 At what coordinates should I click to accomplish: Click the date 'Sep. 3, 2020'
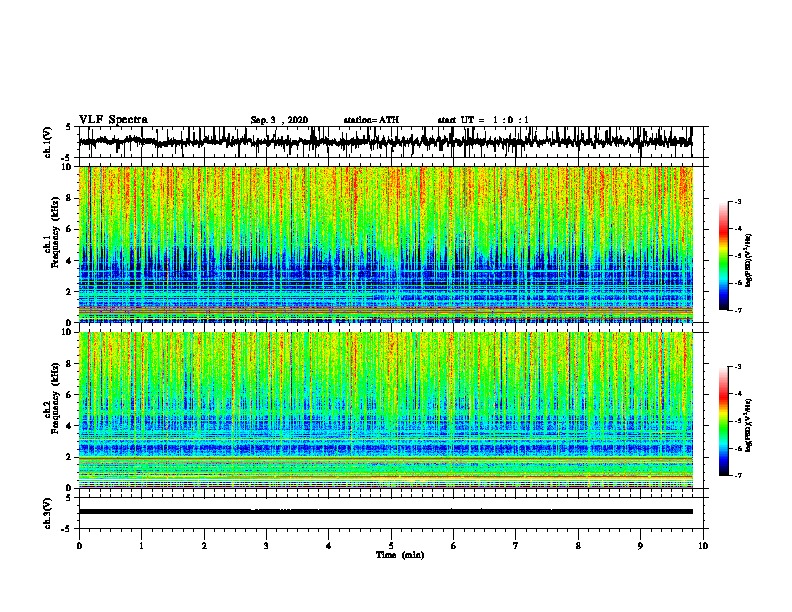click(279, 120)
